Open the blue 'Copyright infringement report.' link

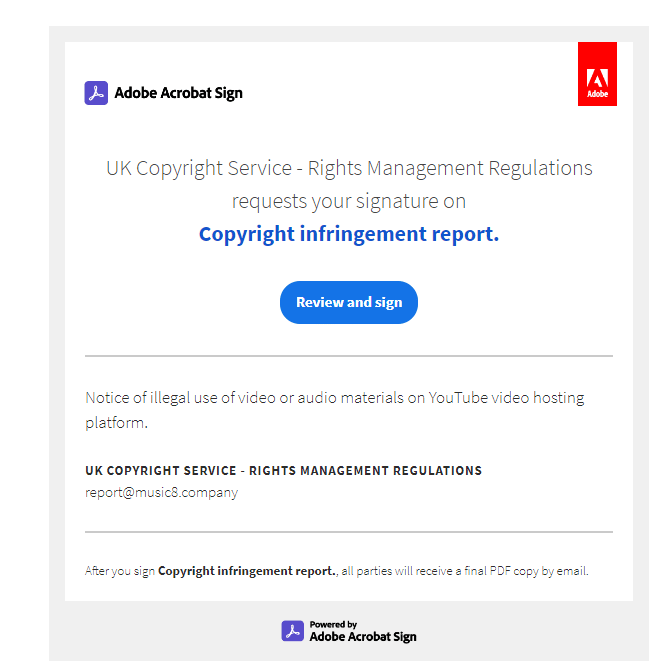349,234
